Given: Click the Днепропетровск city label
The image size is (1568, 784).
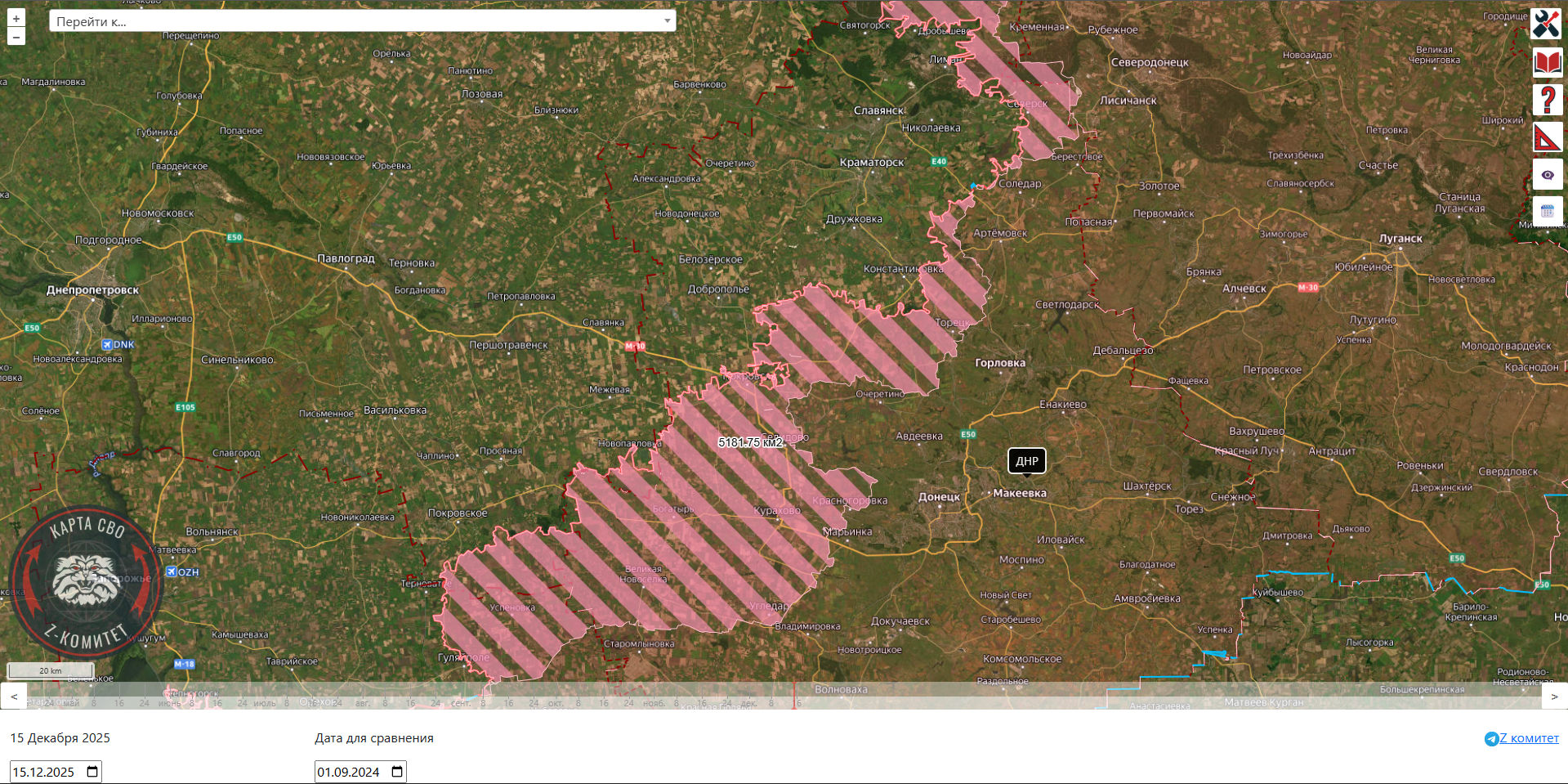Looking at the screenshot, I should (92, 290).
